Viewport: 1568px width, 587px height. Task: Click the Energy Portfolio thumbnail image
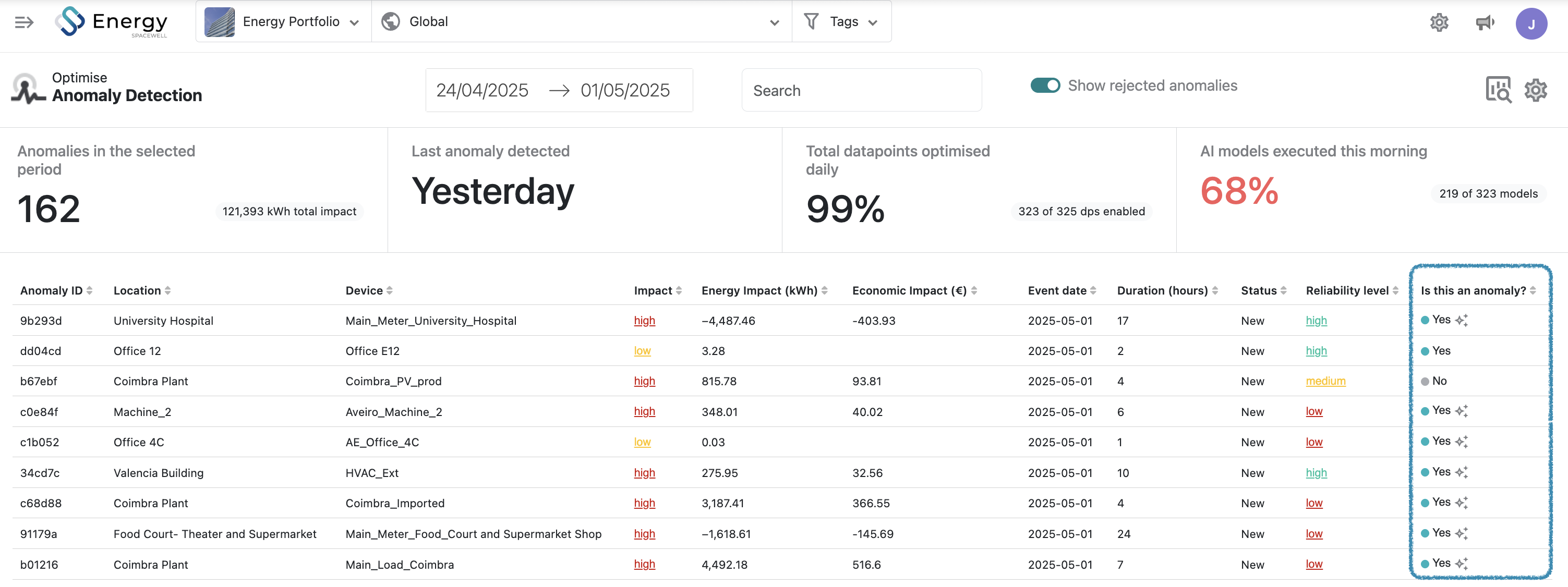point(220,22)
